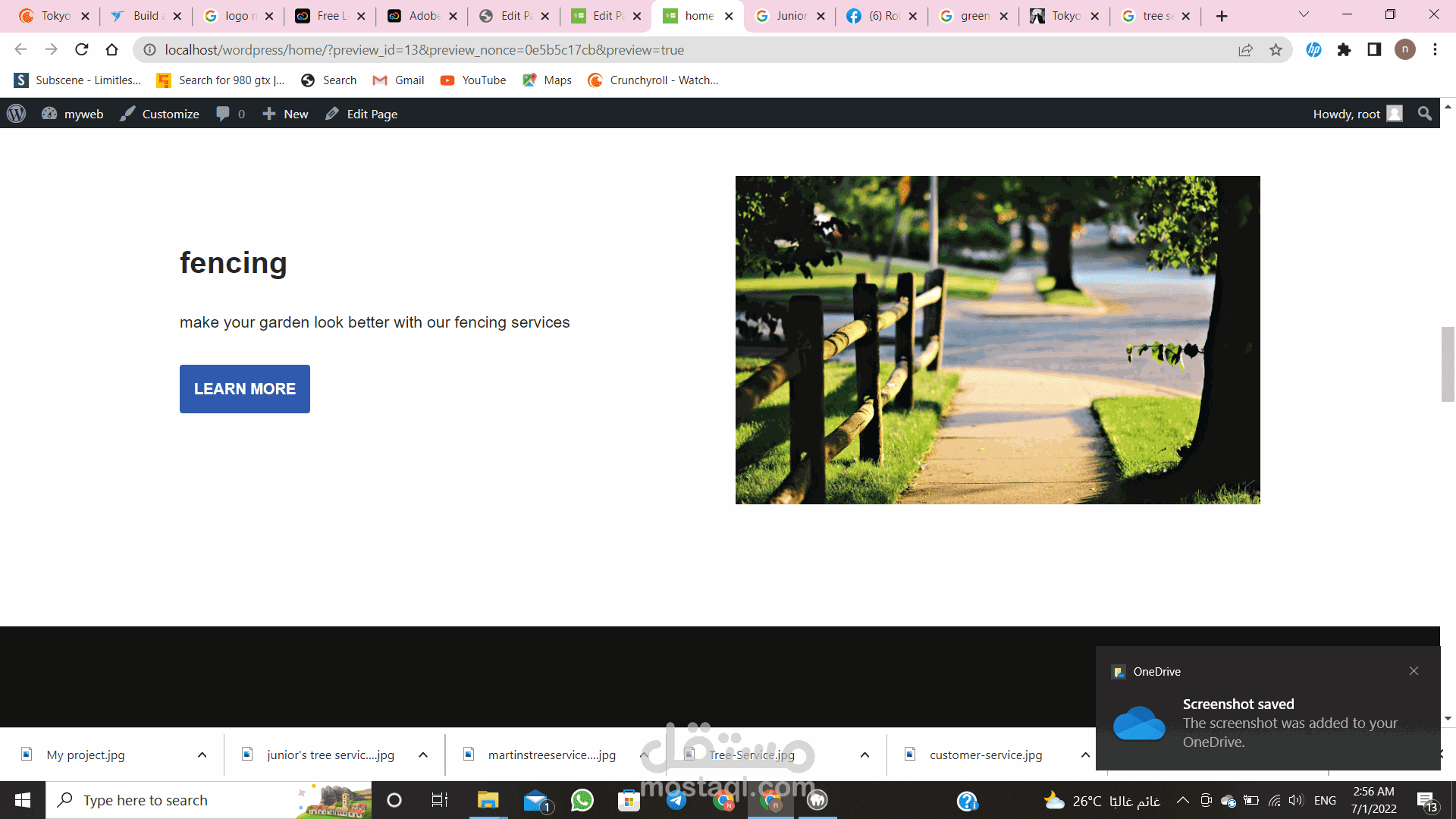
Task: Show hidden system tray icons
Action: pyautogui.click(x=1182, y=800)
